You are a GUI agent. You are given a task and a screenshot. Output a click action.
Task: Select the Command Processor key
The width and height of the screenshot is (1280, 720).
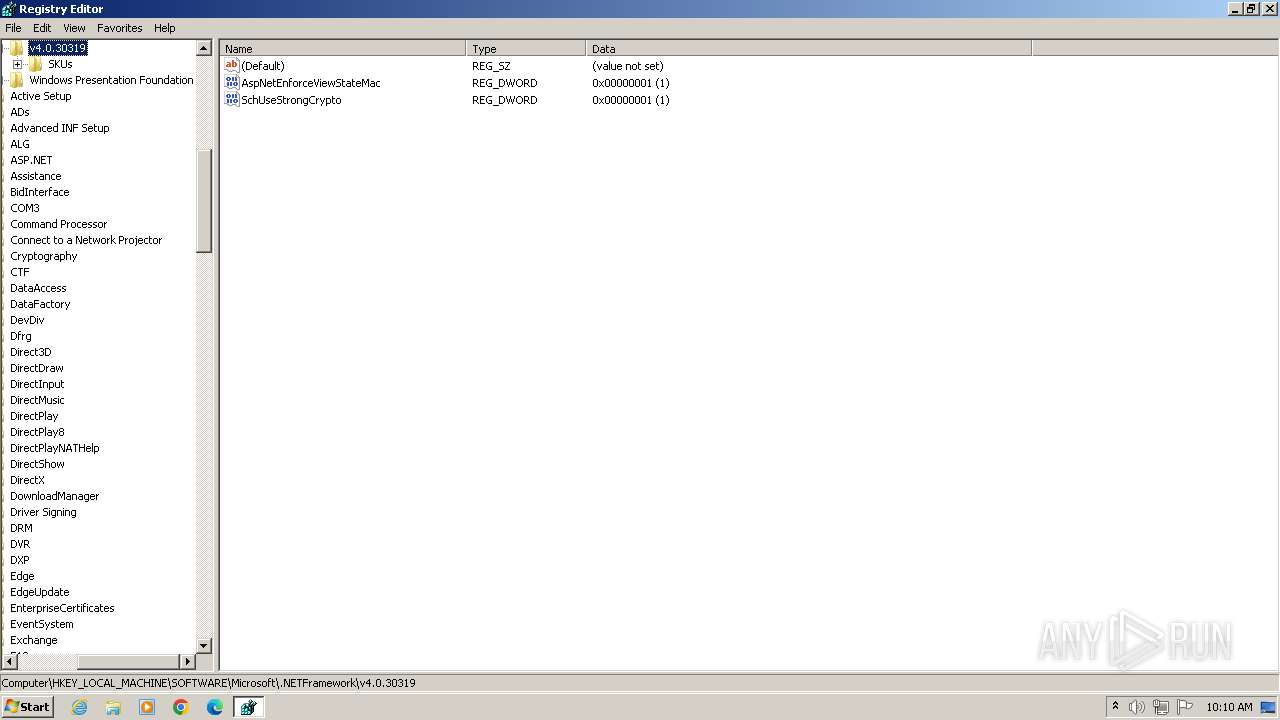click(59, 224)
